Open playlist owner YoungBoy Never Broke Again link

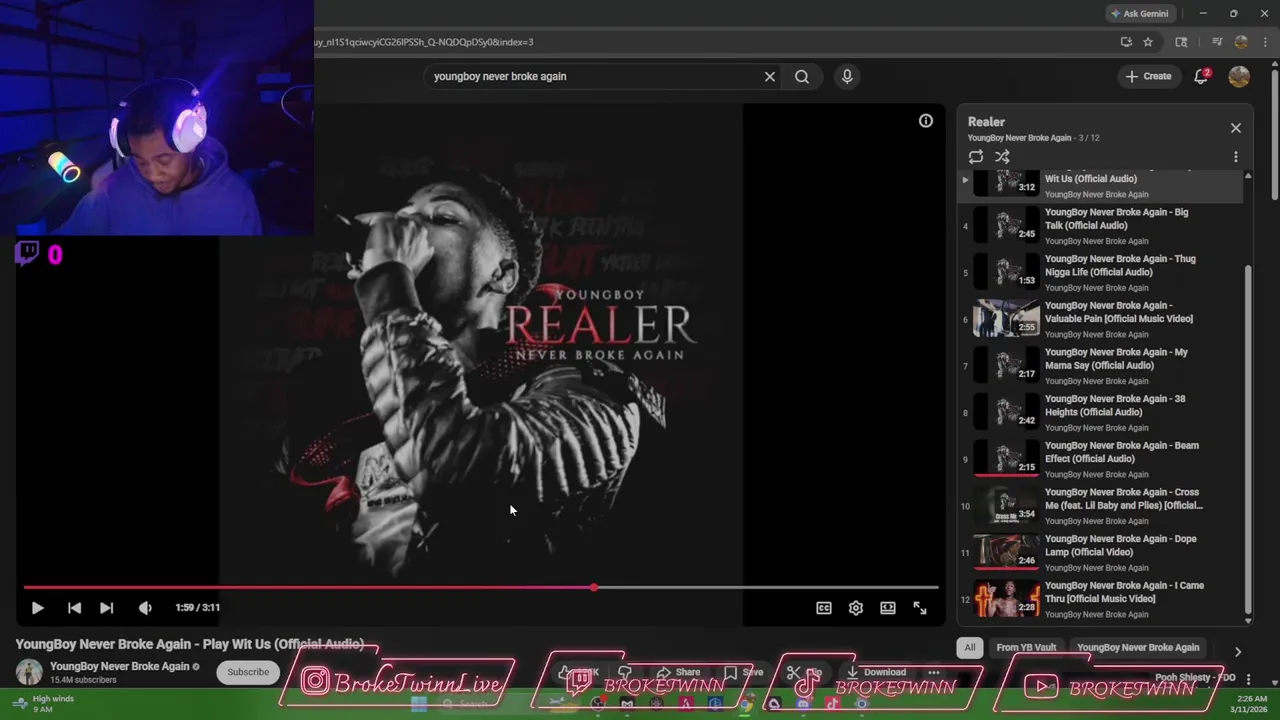(x=1019, y=138)
